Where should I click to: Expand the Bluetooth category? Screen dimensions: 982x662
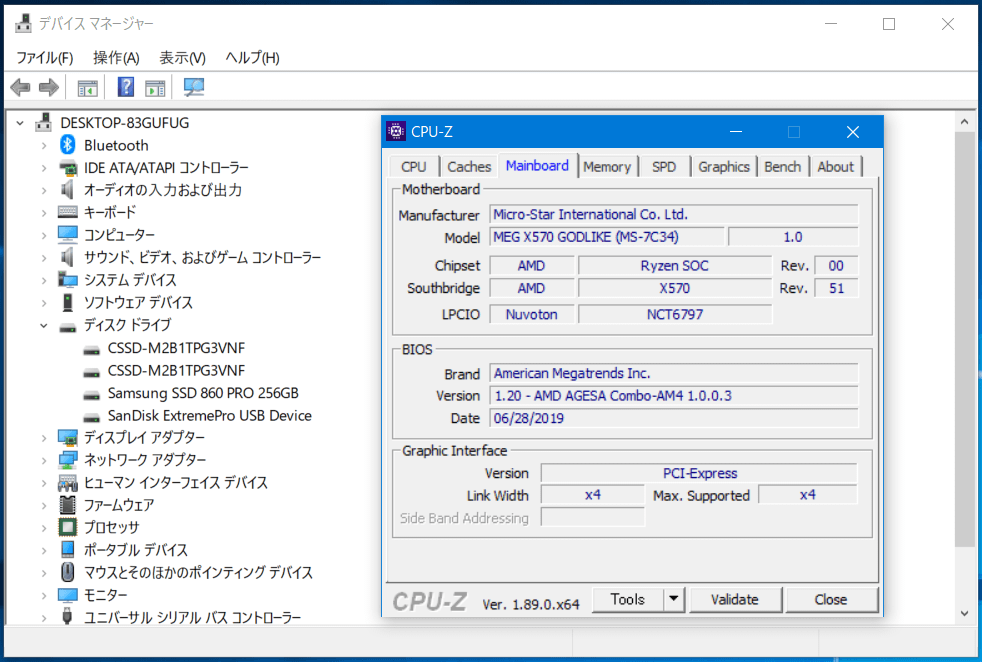coord(44,145)
